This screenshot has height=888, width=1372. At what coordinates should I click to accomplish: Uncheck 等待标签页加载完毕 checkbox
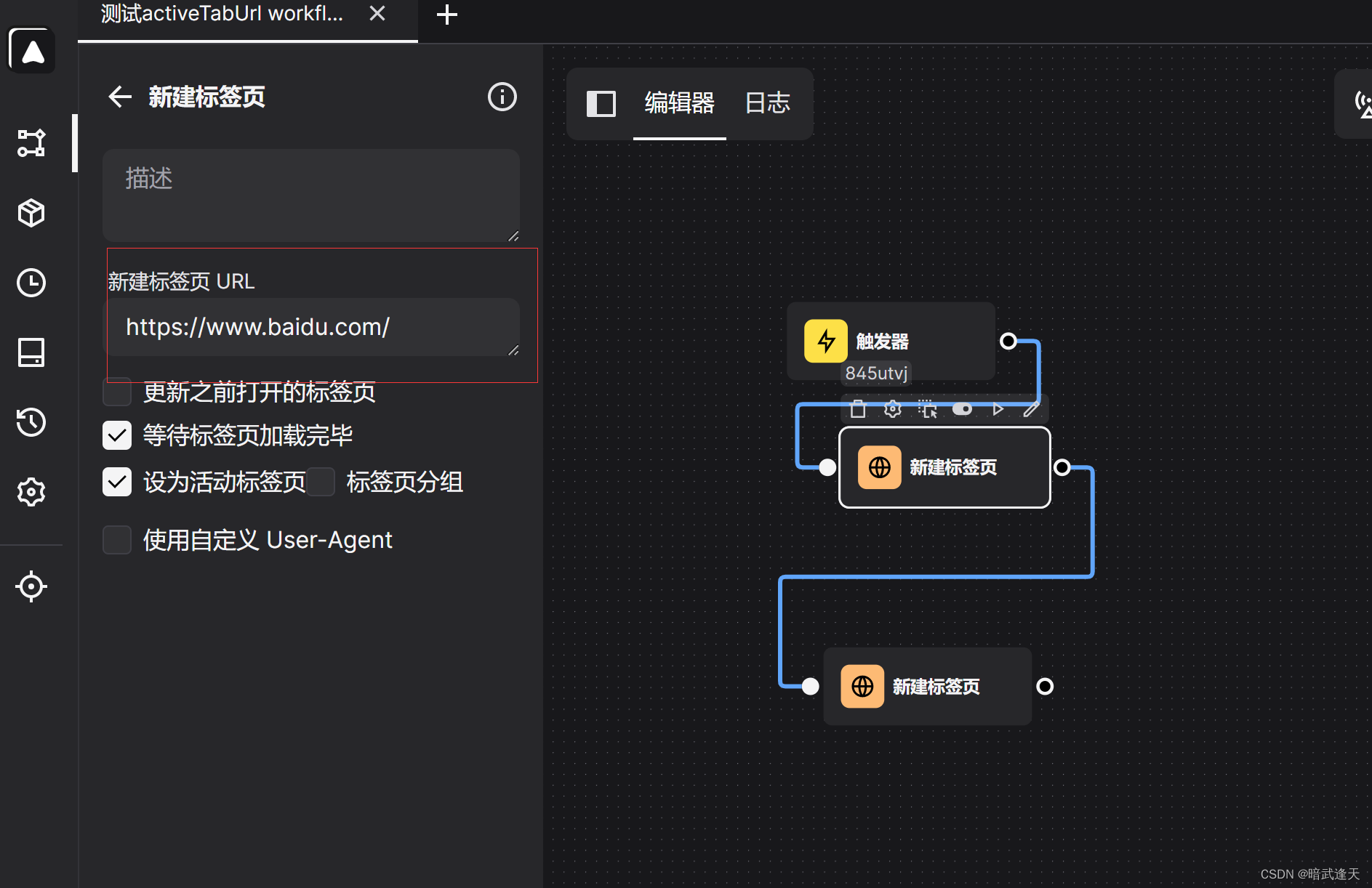[x=117, y=435]
